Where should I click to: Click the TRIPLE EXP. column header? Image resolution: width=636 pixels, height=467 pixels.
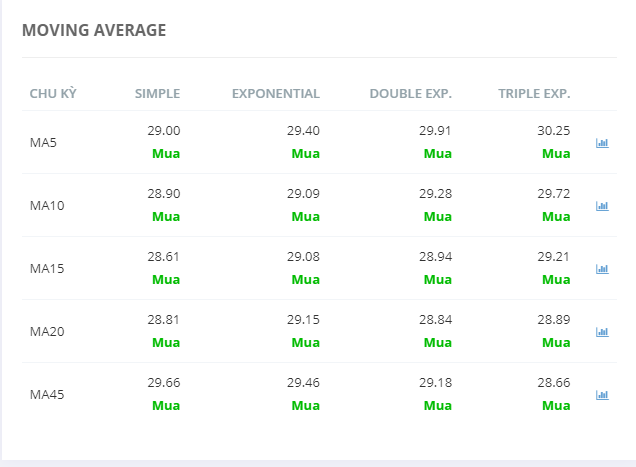pos(534,94)
